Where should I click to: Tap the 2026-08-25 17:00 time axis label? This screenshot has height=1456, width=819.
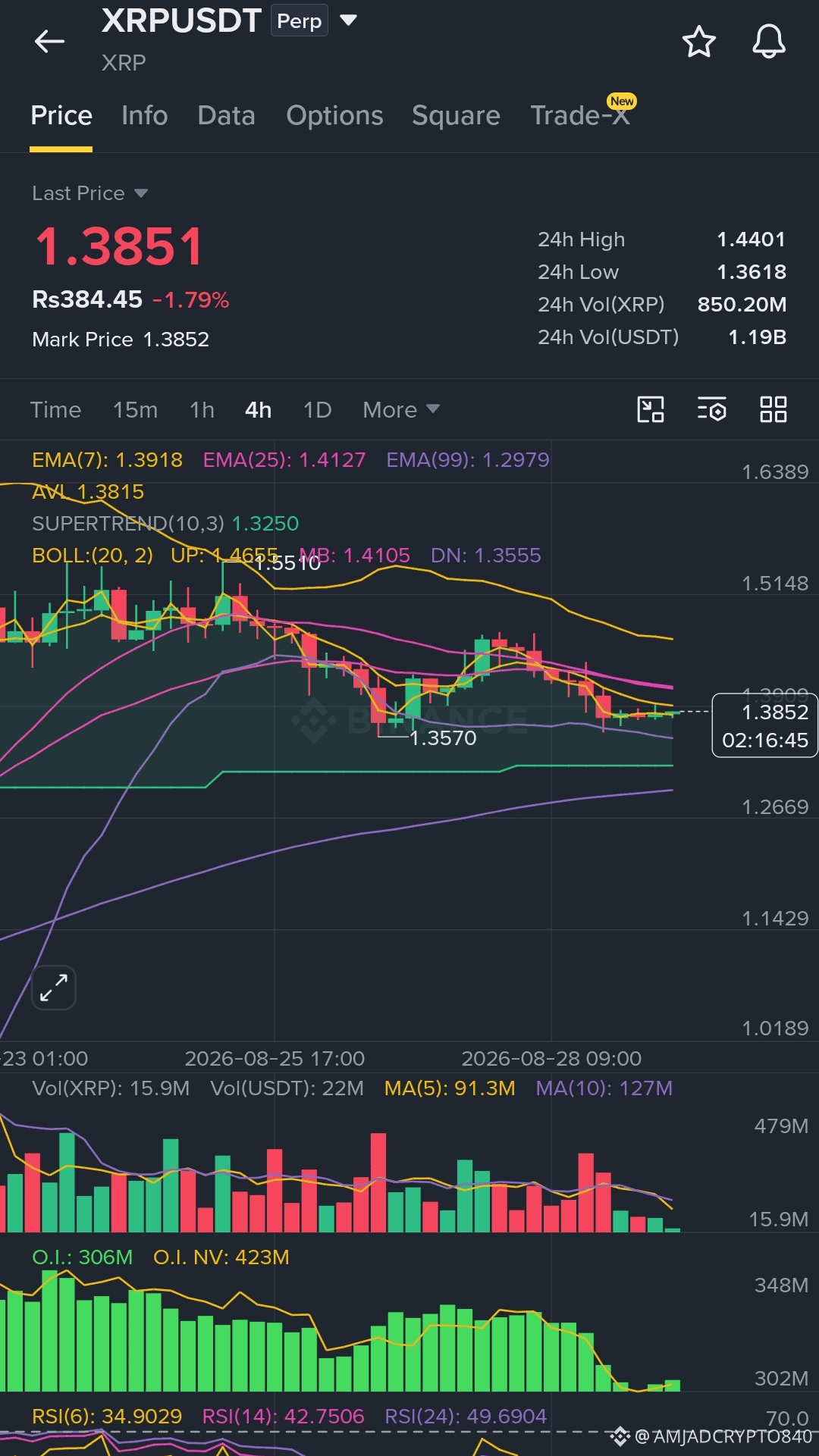click(x=275, y=1059)
